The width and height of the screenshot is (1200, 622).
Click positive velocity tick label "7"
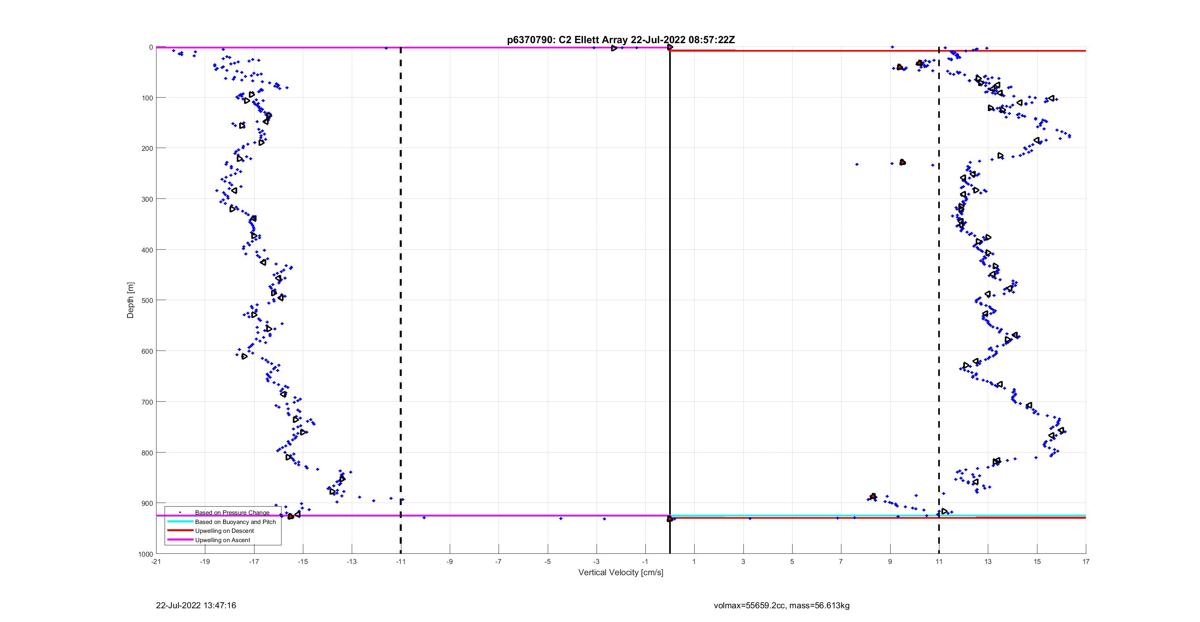[842, 562]
